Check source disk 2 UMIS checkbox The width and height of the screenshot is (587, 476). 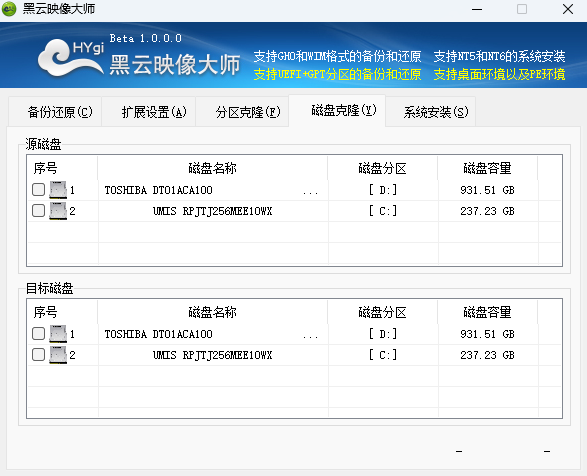click(38, 211)
